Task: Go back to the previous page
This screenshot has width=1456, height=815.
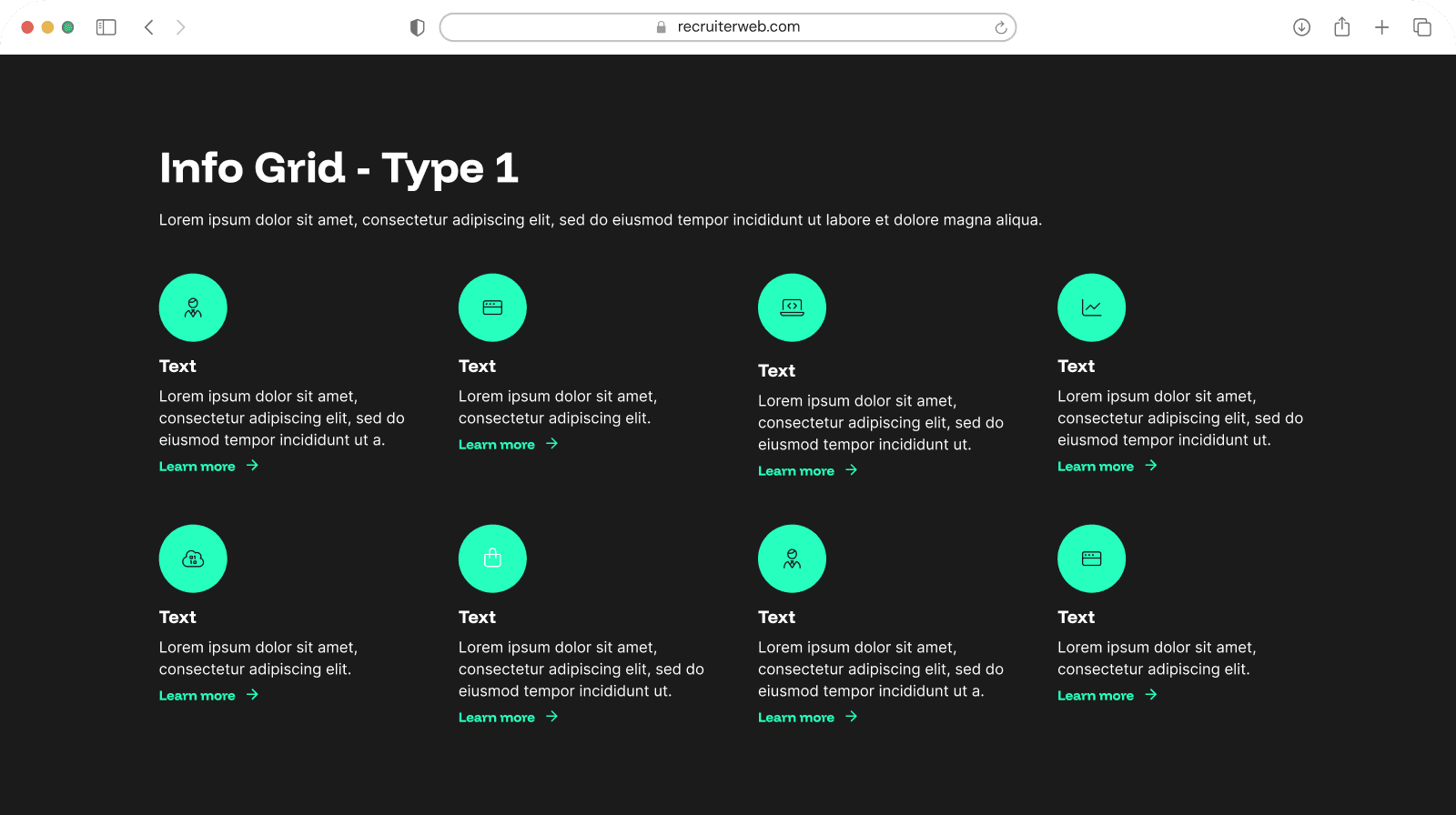Action: [149, 27]
